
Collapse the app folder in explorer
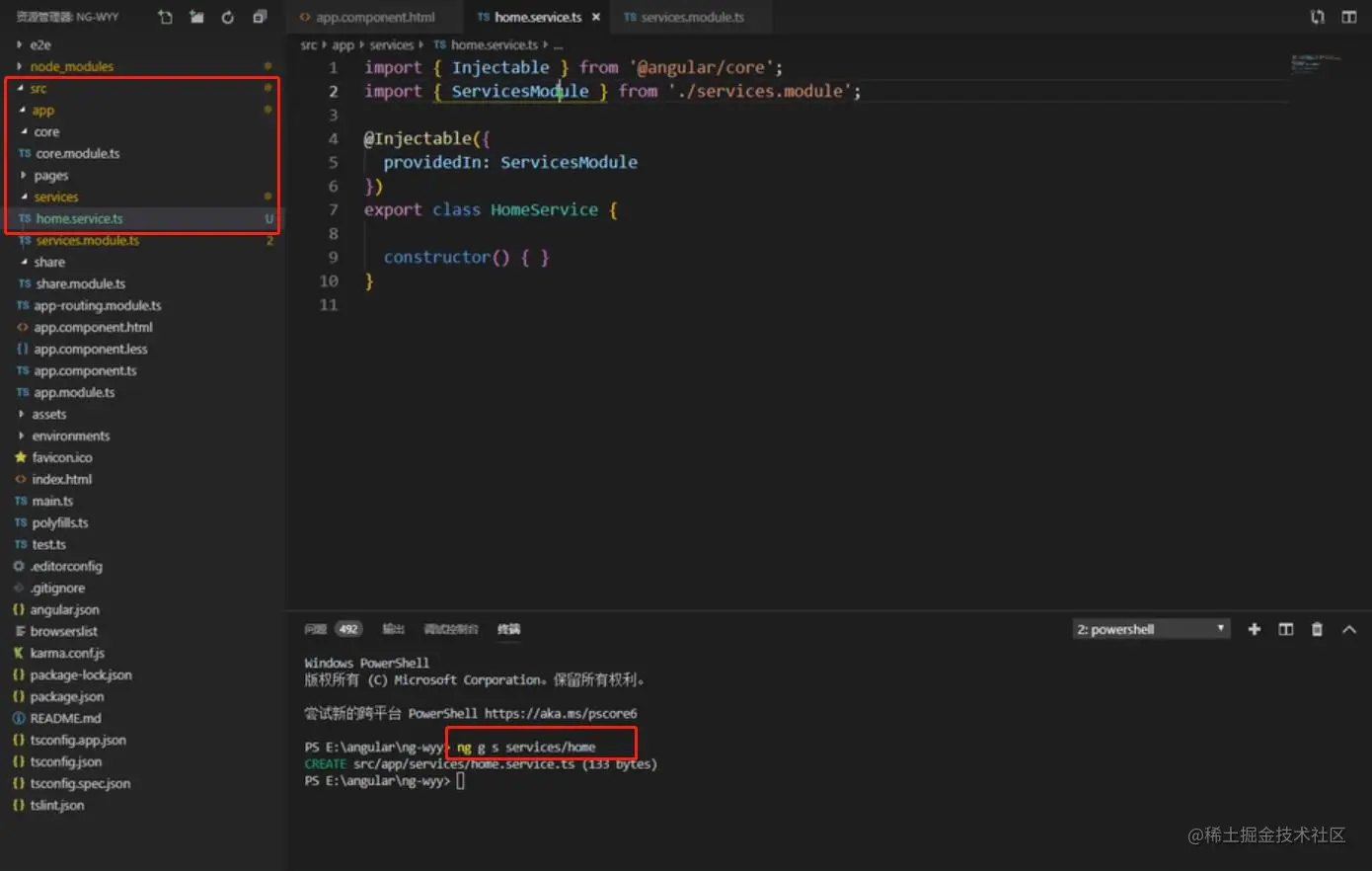(x=42, y=110)
